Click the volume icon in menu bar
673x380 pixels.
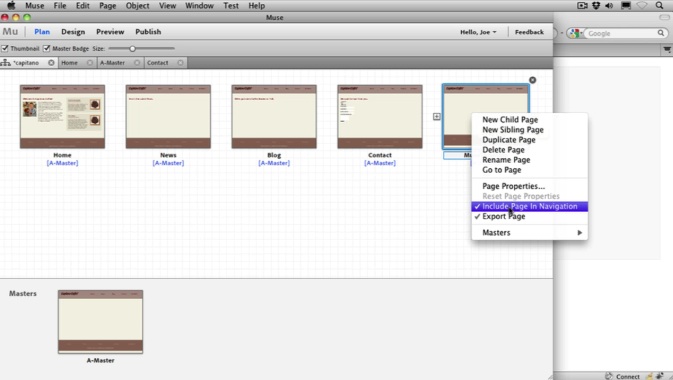pos(609,6)
